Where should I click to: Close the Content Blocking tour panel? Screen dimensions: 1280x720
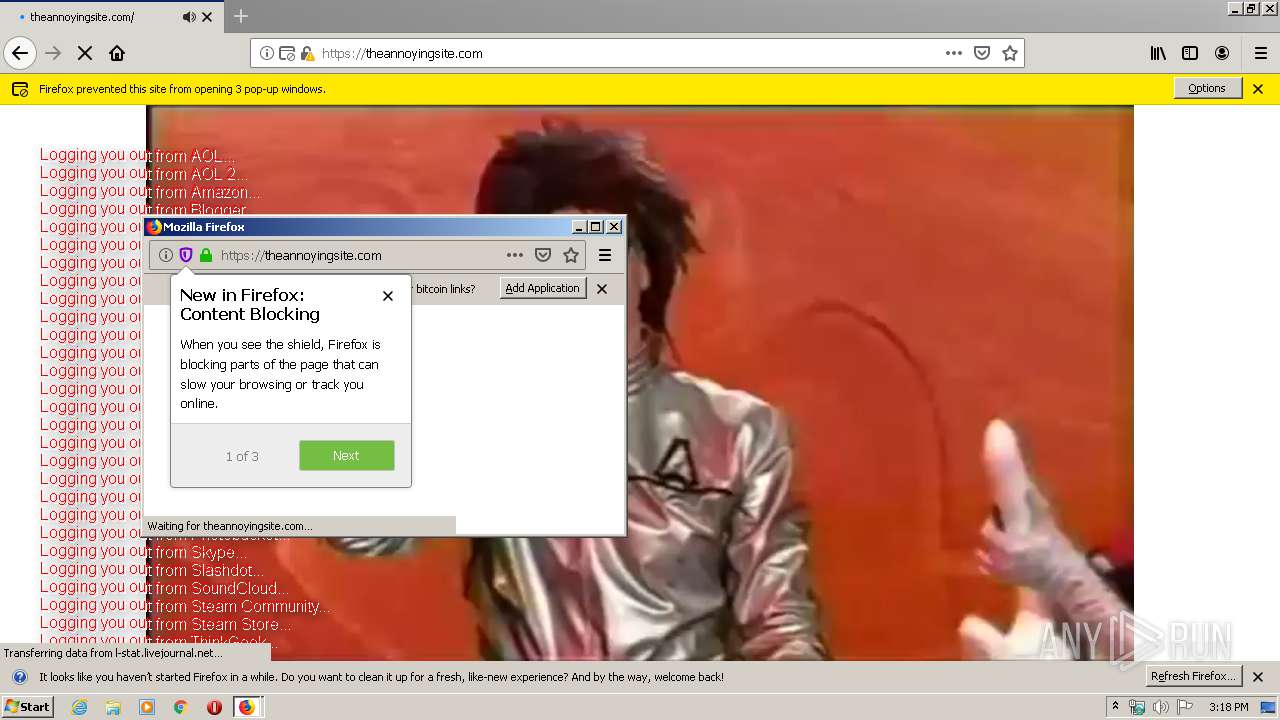pyautogui.click(x=388, y=296)
